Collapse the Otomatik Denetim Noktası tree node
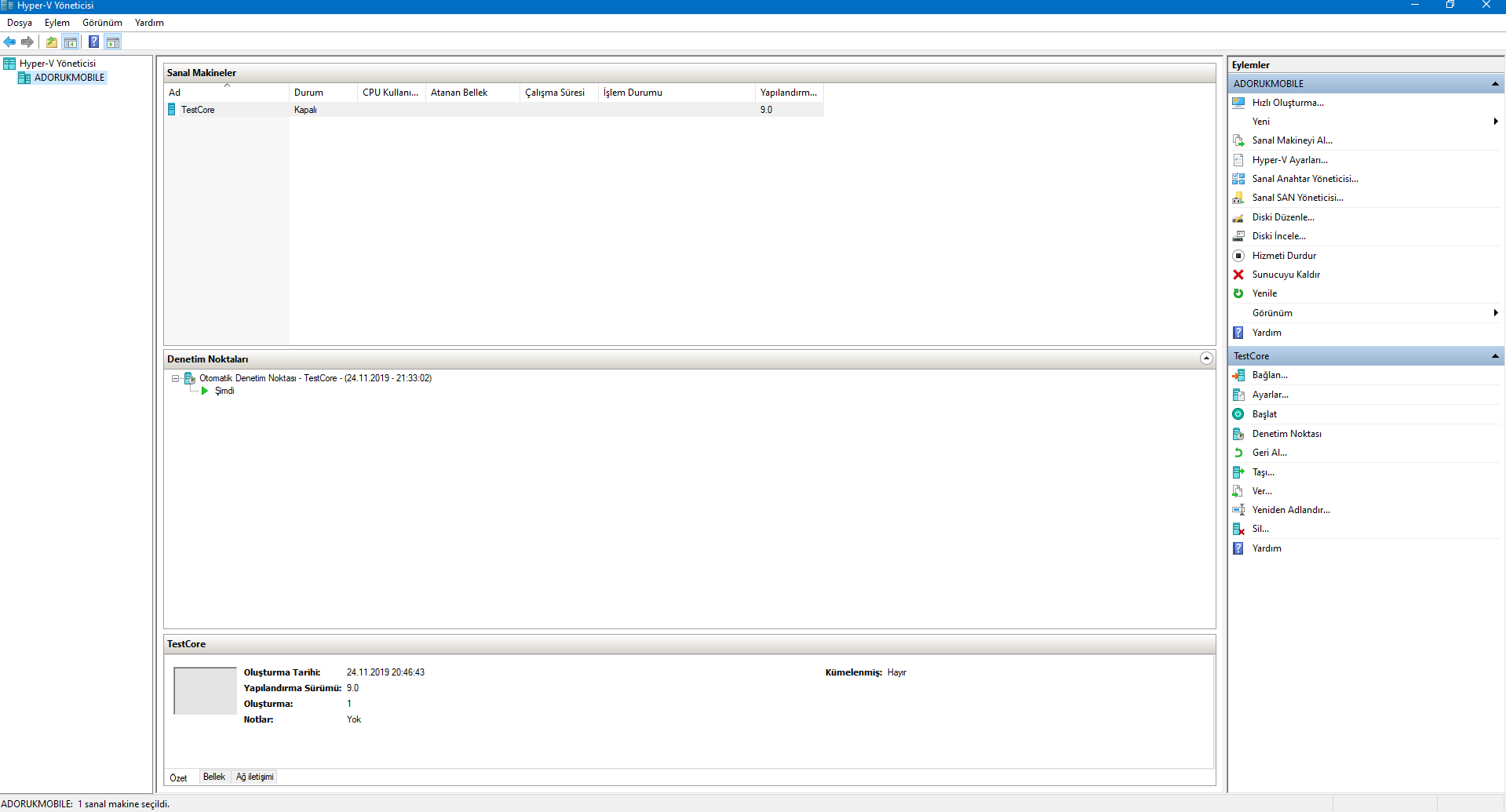The height and width of the screenshot is (812, 1506). pyautogui.click(x=176, y=378)
